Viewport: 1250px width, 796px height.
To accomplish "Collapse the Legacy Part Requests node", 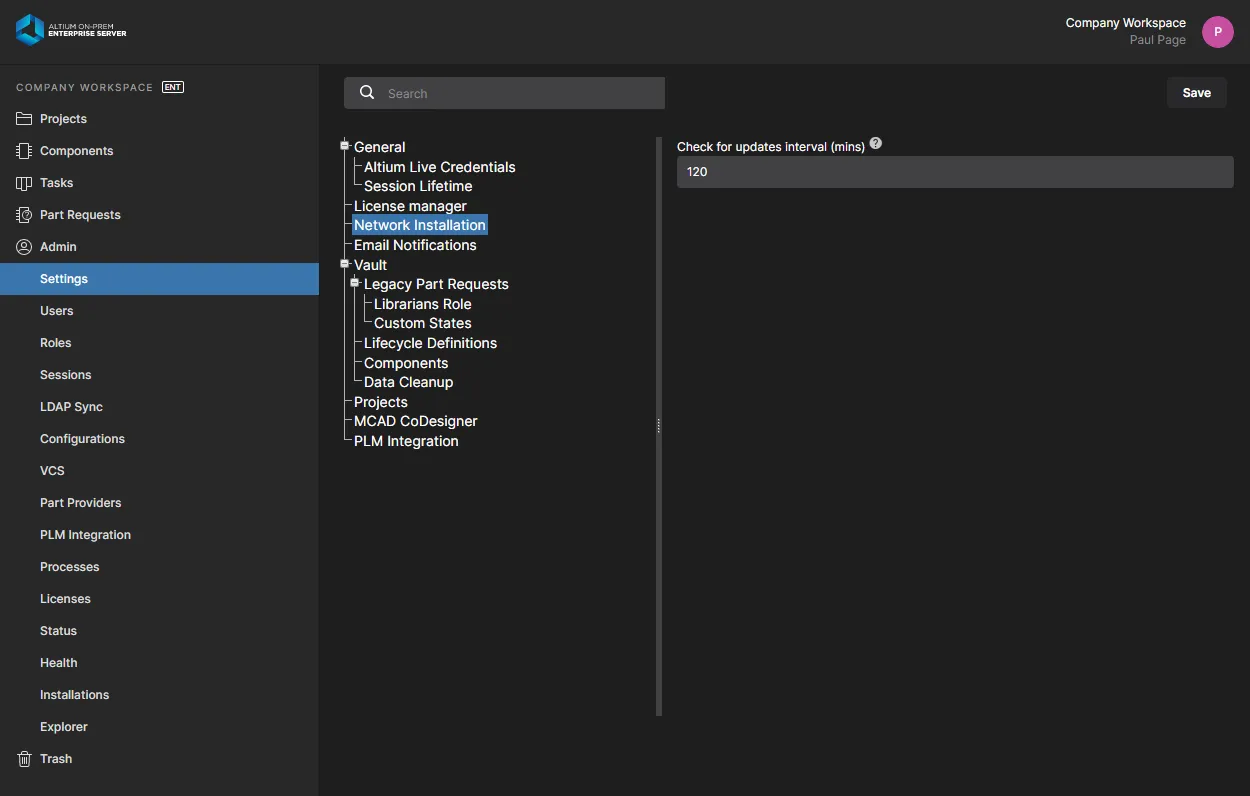I will click(355, 284).
